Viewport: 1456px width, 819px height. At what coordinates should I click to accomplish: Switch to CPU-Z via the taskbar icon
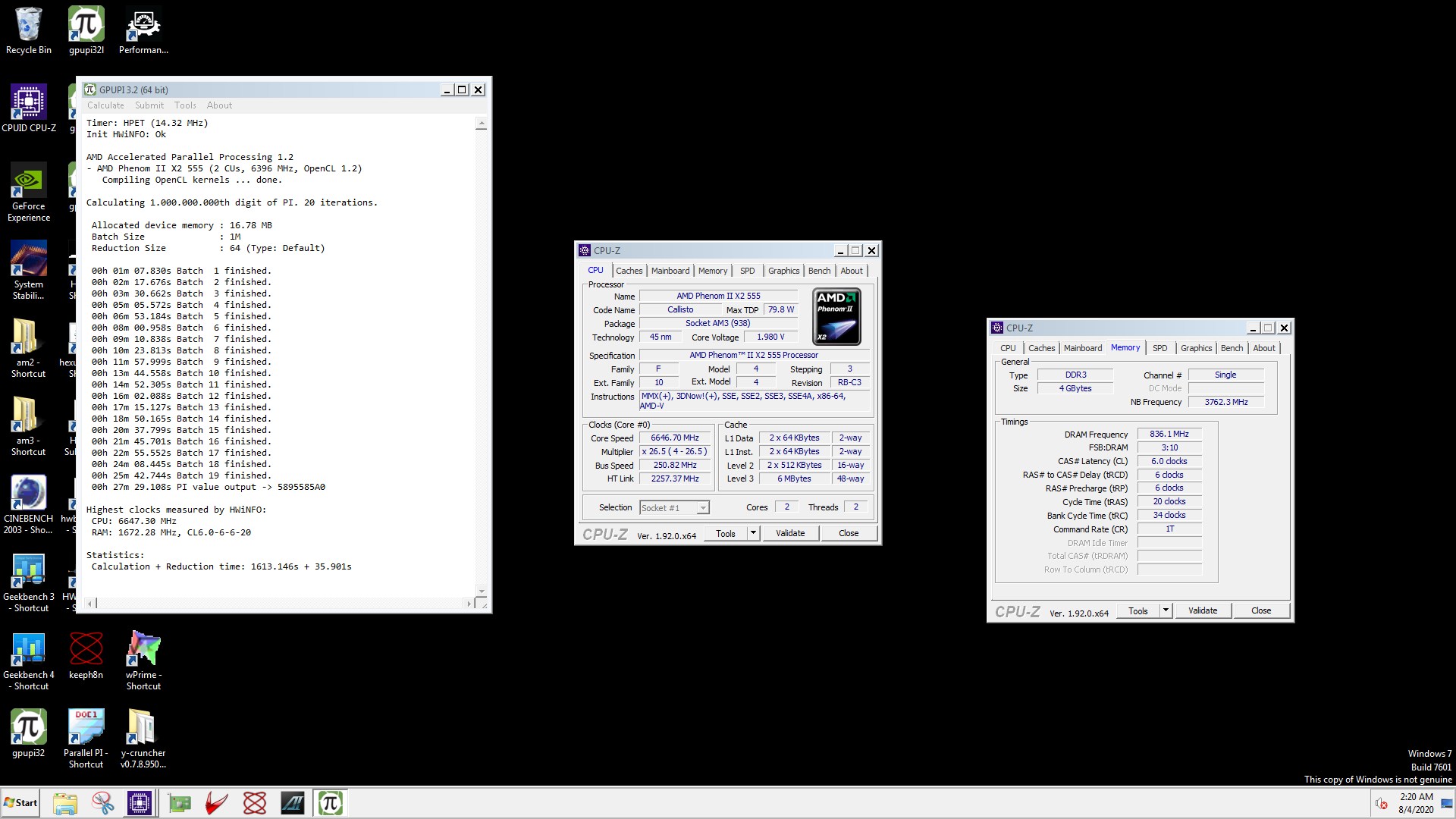pos(140,803)
